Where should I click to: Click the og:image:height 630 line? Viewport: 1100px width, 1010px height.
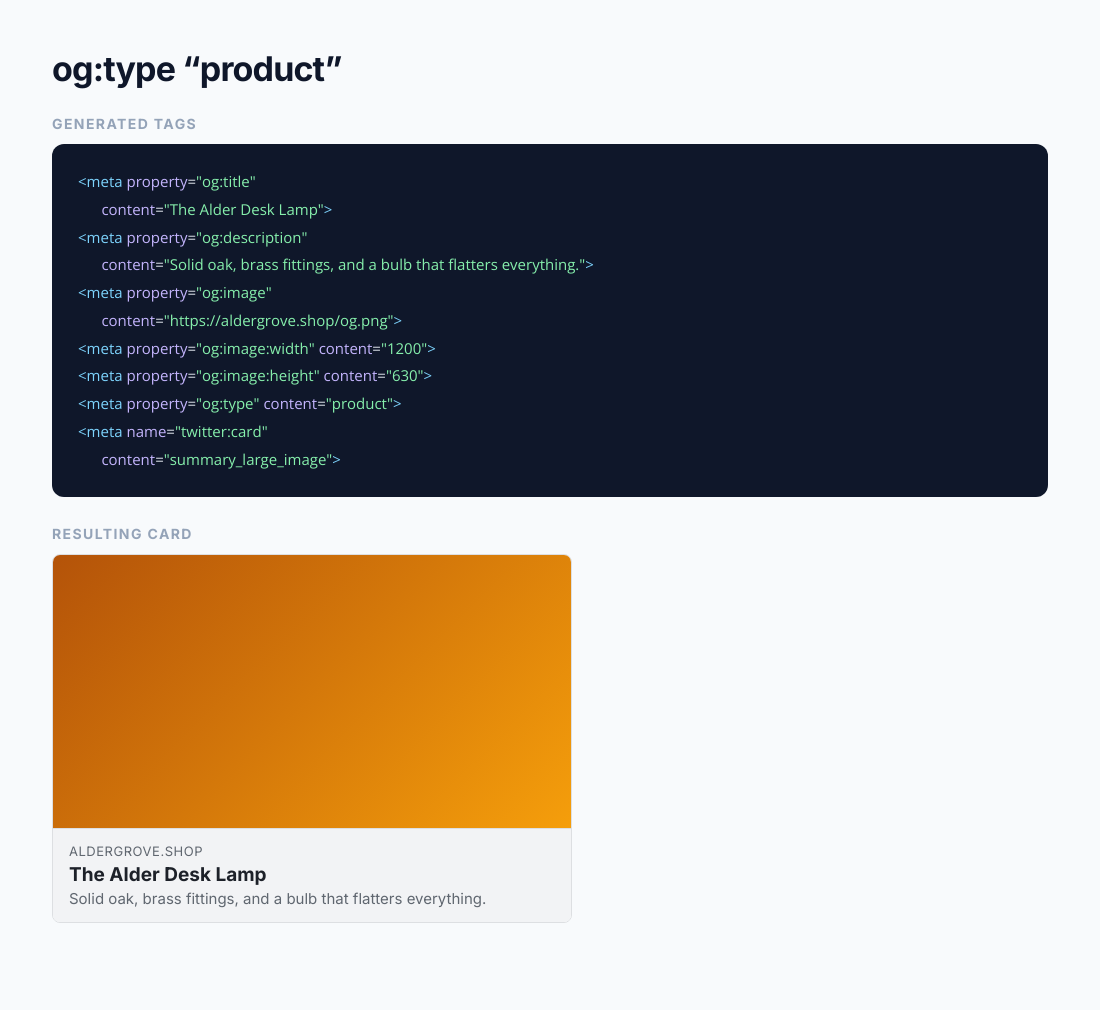(x=255, y=376)
